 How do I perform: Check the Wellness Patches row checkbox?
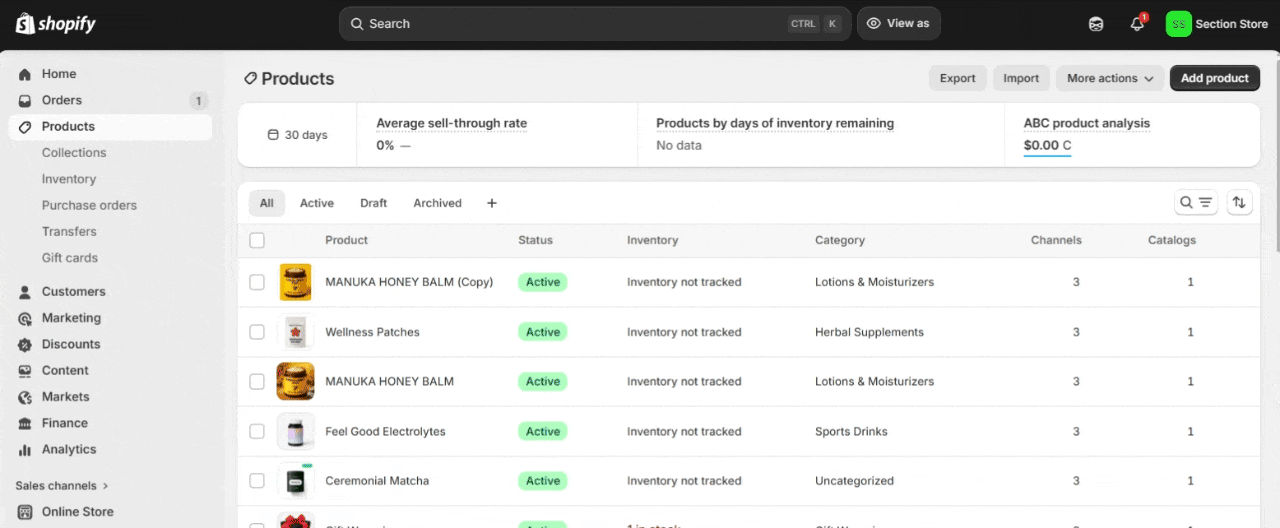click(x=257, y=332)
